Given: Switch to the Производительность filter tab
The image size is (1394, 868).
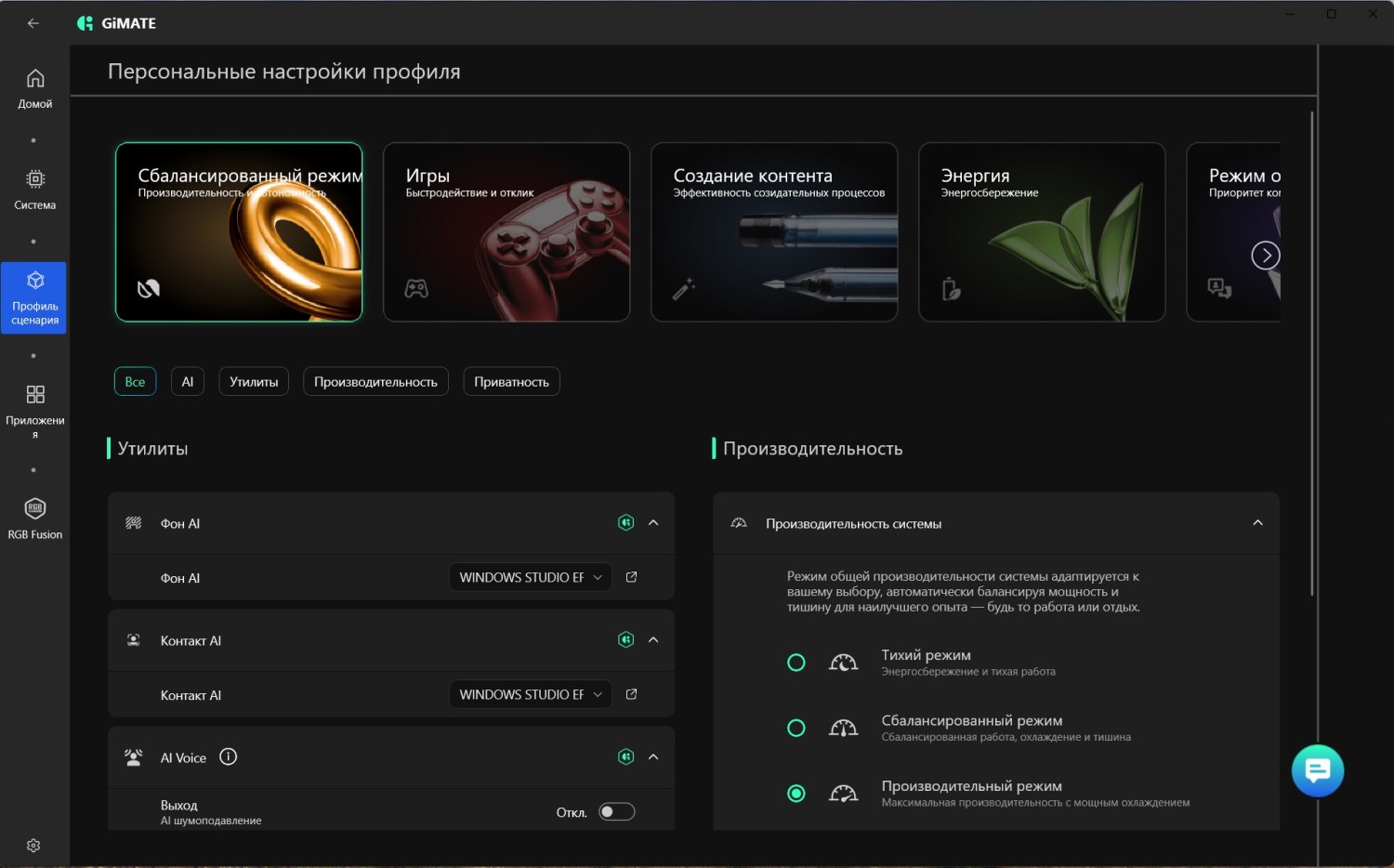Looking at the screenshot, I should (375, 382).
